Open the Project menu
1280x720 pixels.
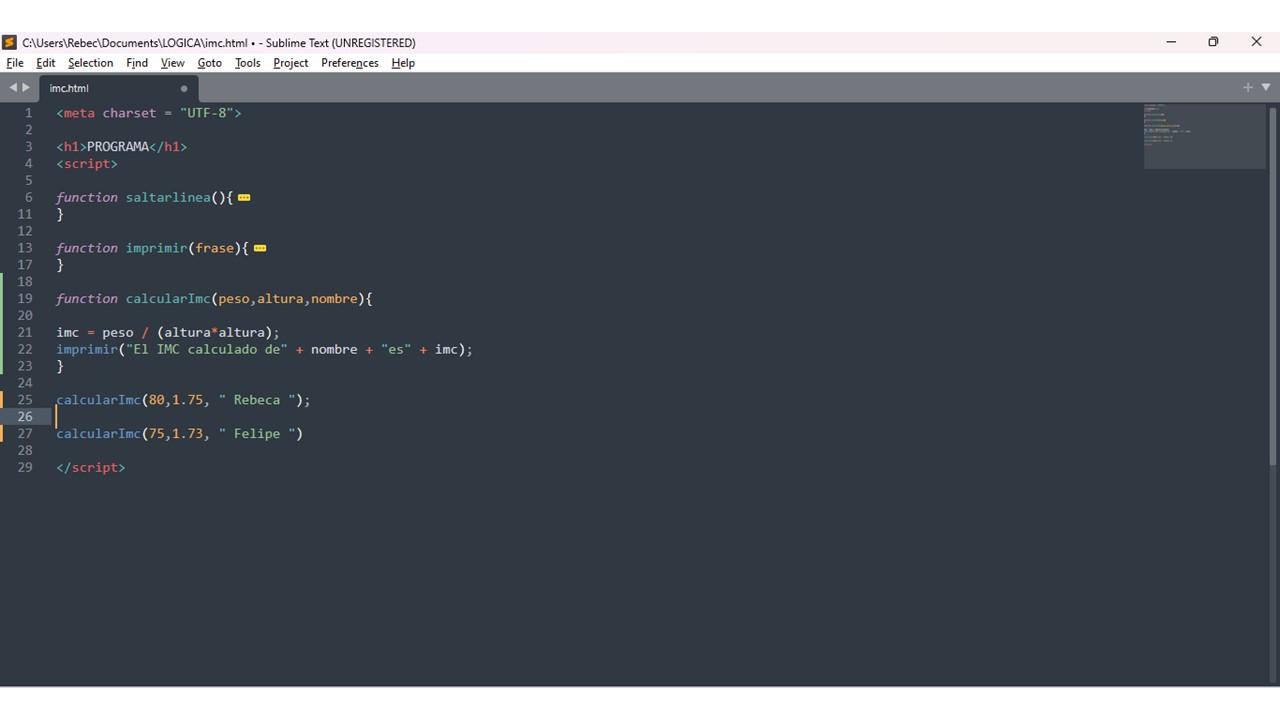tap(291, 63)
